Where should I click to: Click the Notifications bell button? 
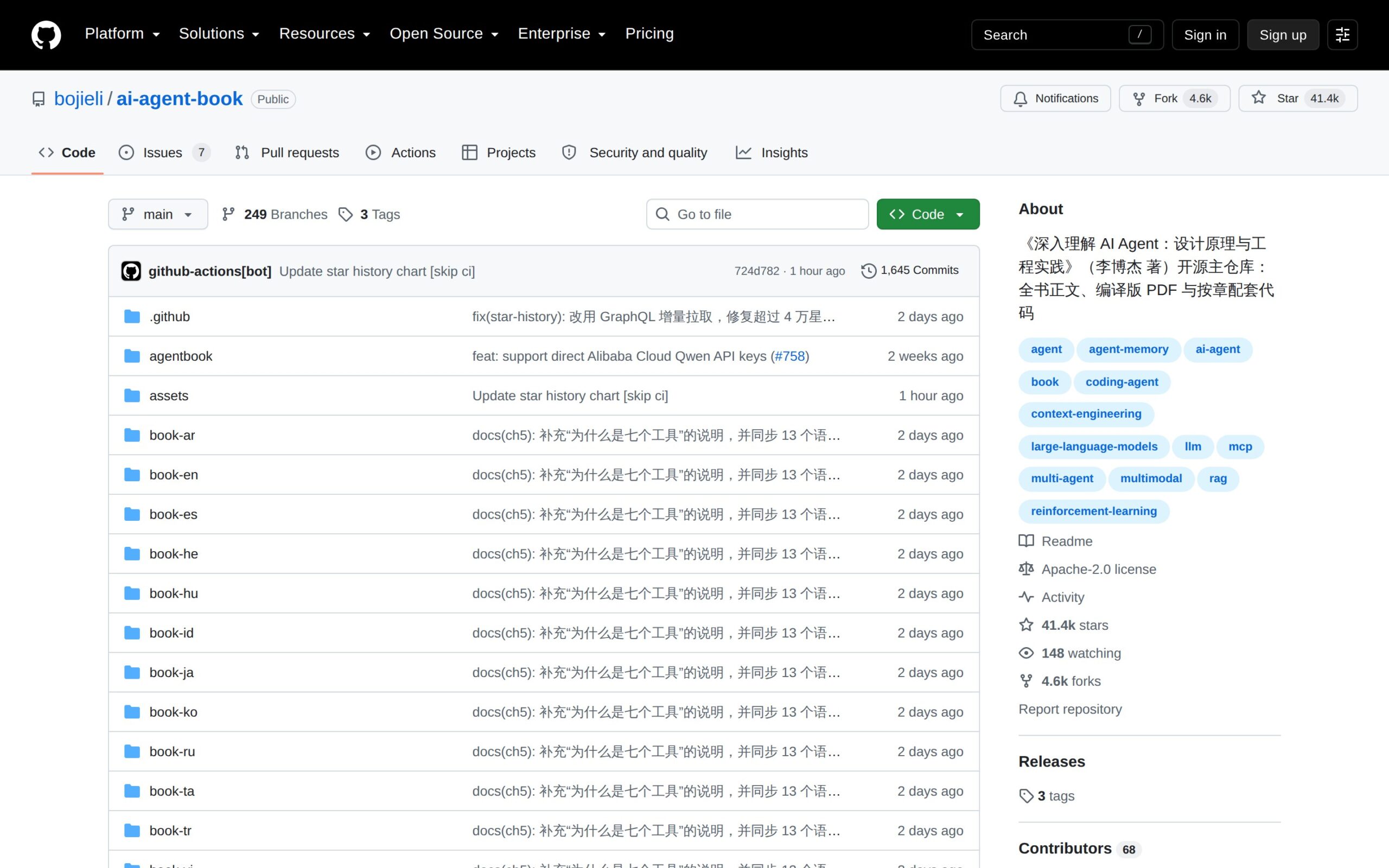1055,98
